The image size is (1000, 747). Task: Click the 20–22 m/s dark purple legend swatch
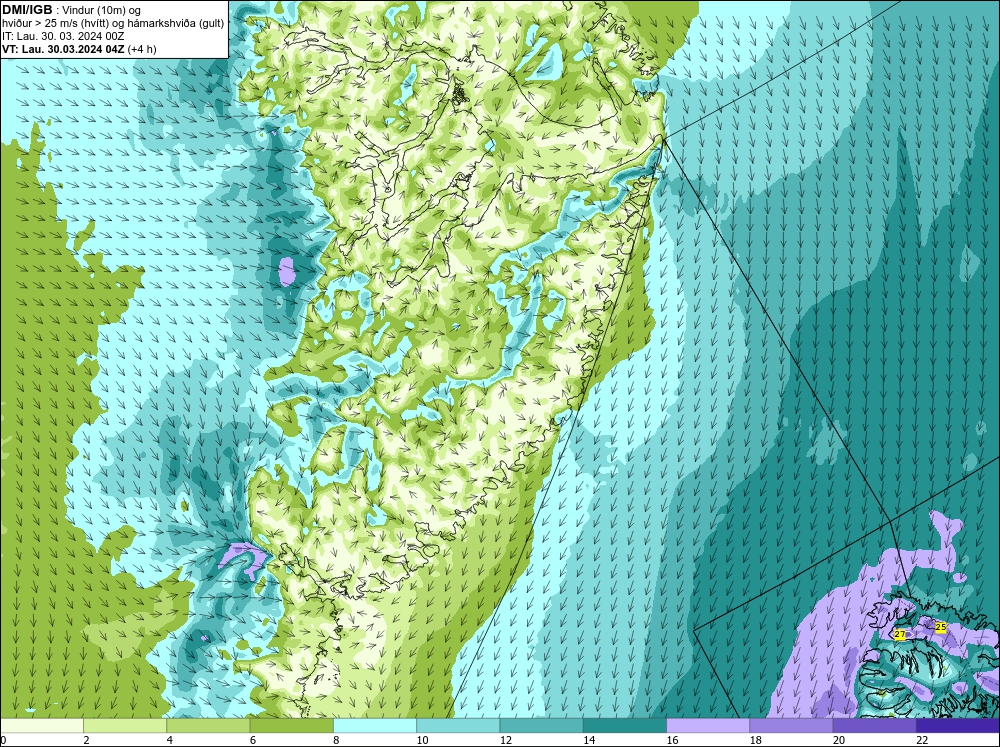click(874, 726)
